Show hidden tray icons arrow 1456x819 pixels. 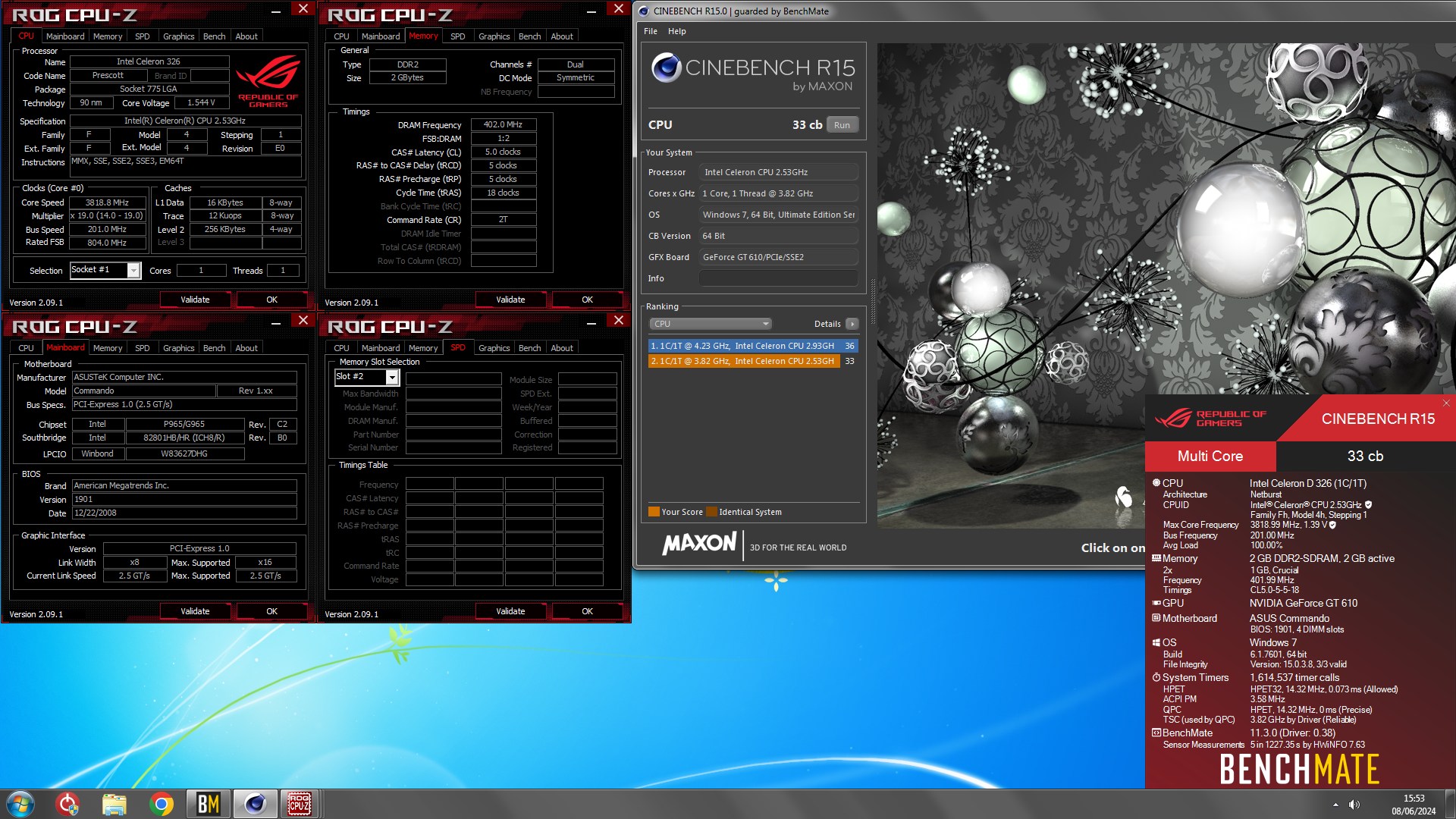point(1335,805)
